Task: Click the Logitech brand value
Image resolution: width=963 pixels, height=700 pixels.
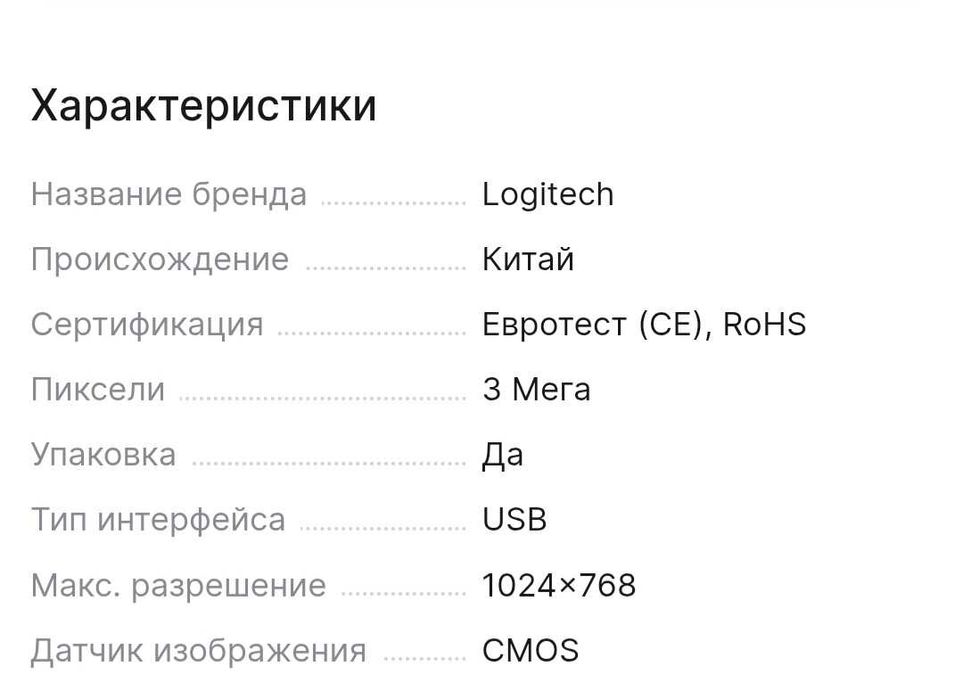Action: coord(547,194)
